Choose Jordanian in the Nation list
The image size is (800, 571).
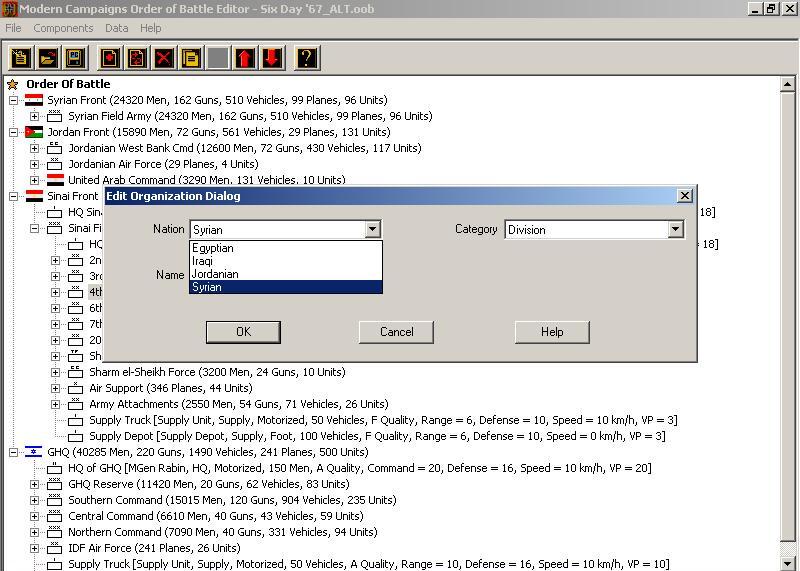click(x=215, y=274)
